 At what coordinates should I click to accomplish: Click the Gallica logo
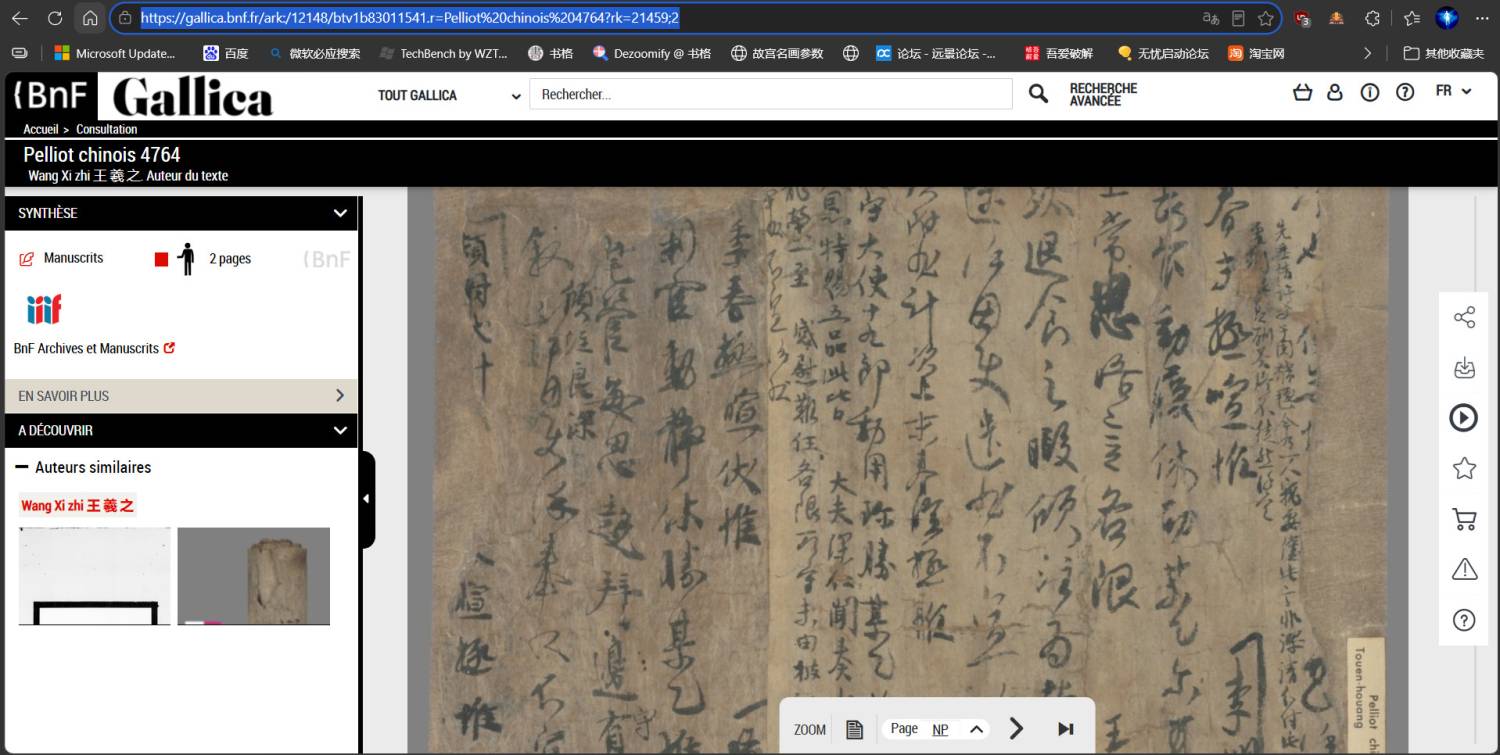coord(192,98)
